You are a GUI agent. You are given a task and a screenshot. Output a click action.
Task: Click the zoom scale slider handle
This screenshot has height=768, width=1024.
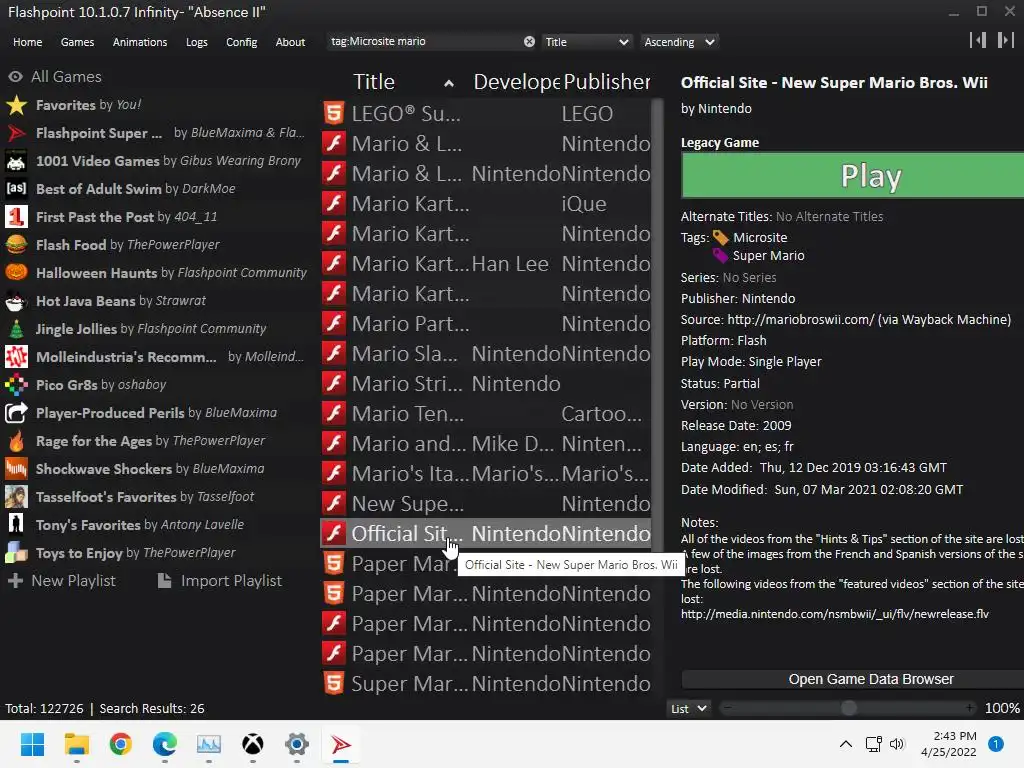tap(848, 708)
